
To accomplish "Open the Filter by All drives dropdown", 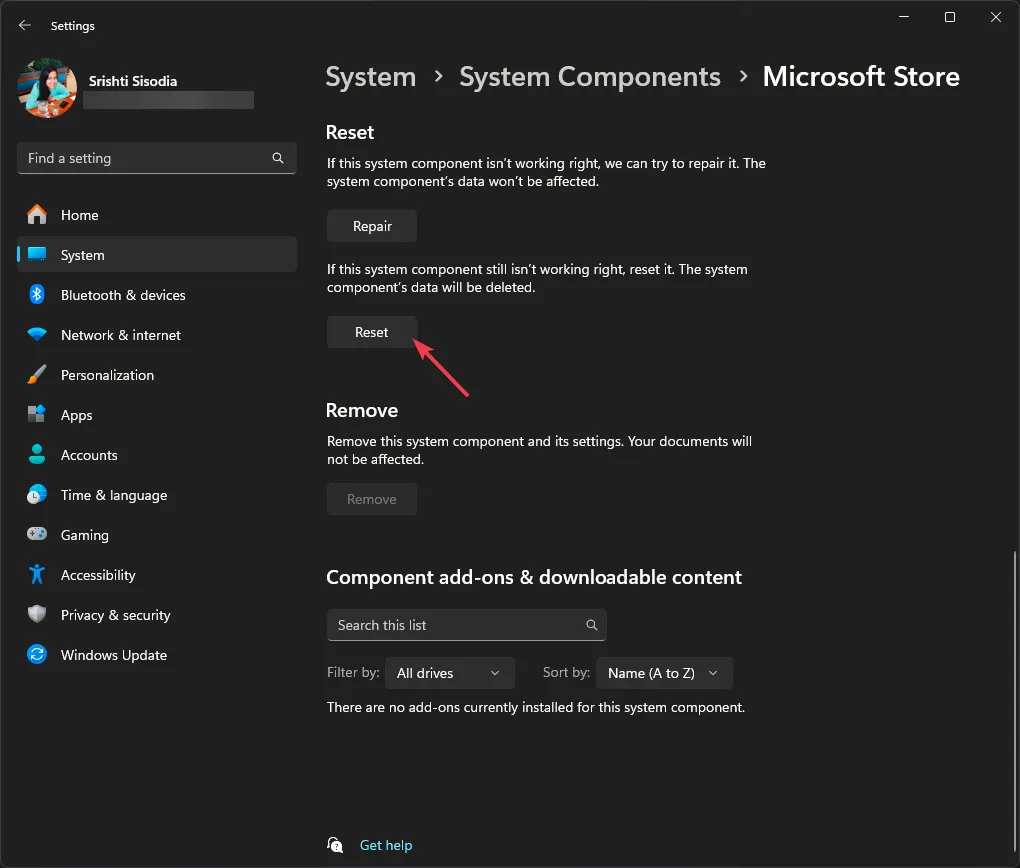I will click(450, 673).
